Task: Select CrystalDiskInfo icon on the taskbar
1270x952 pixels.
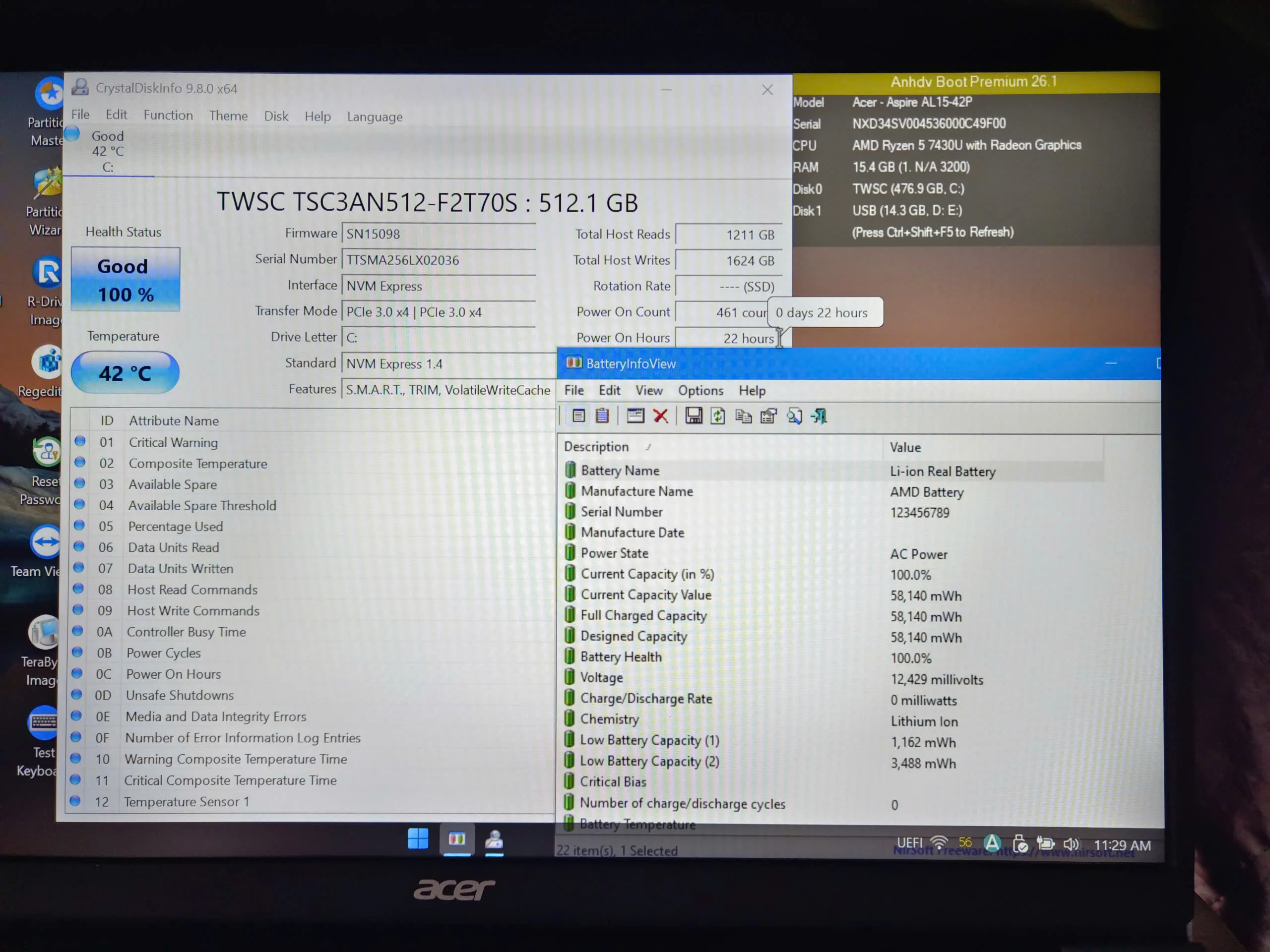Action: (494, 839)
